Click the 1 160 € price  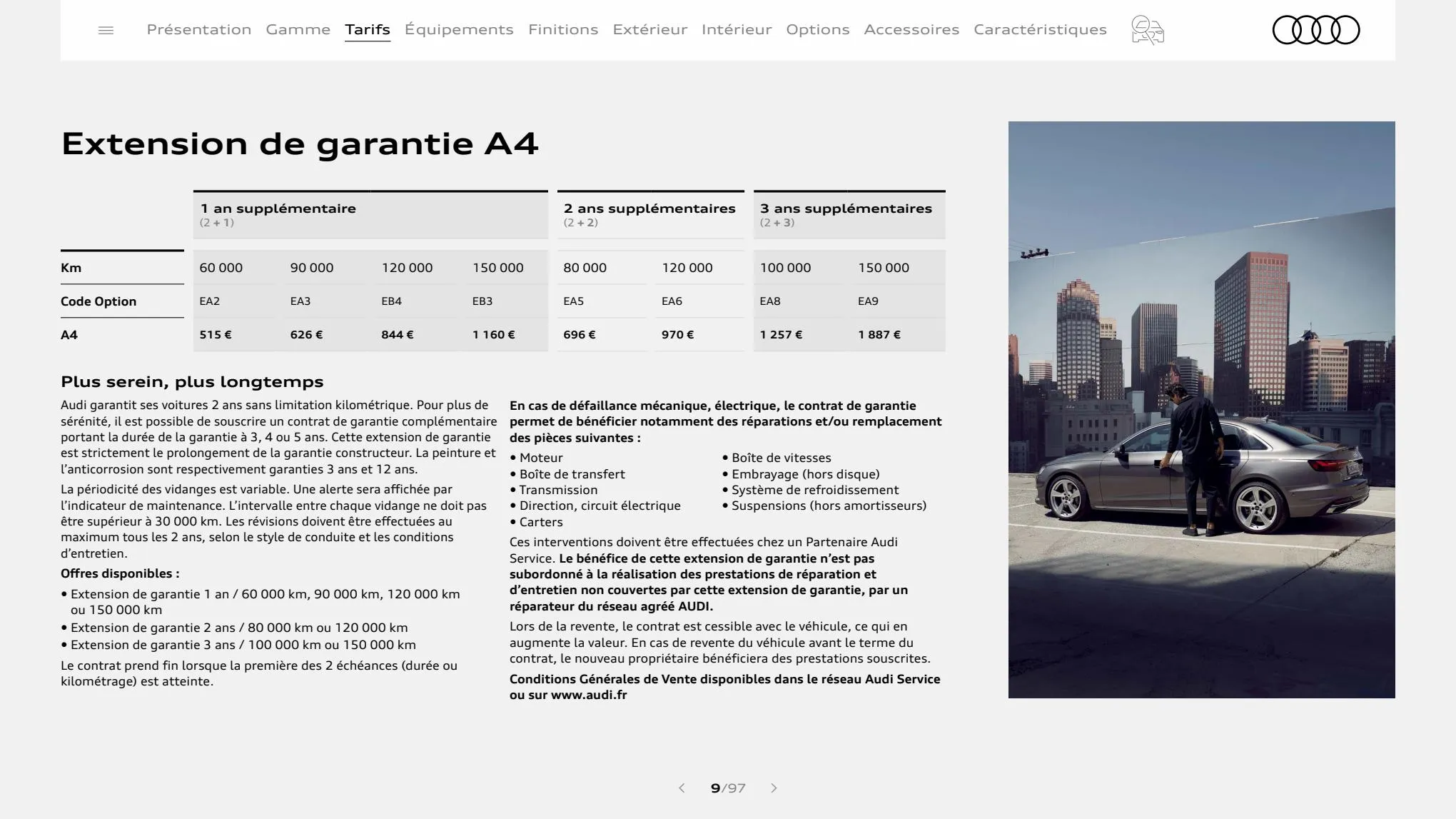(x=494, y=335)
